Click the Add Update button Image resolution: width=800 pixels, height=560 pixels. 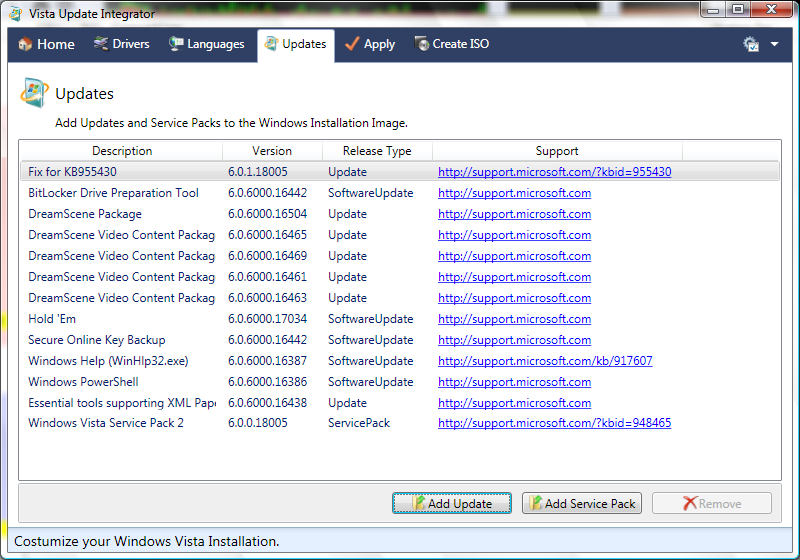(x=452, y=503)
